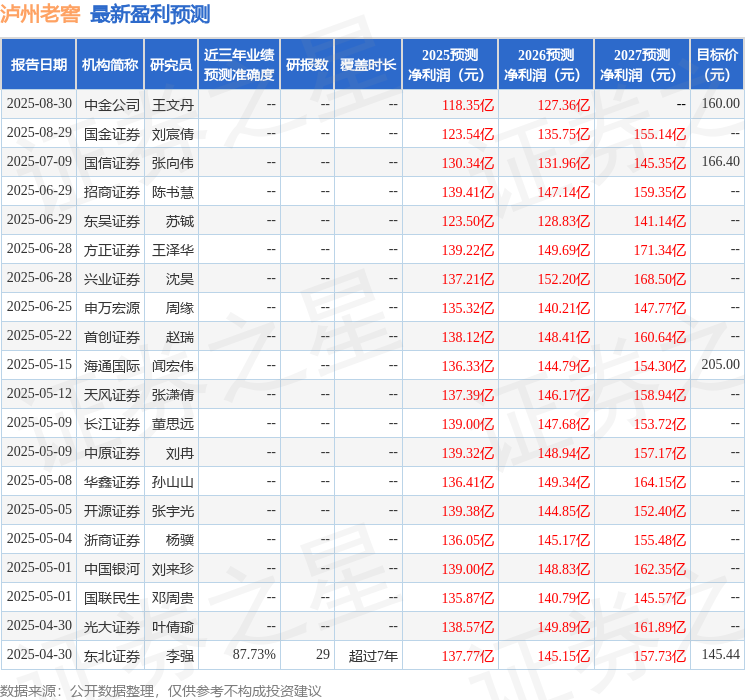Screen dimensions: 745x700
Task: Click the 研报数 column header
Action: (307, 65)
